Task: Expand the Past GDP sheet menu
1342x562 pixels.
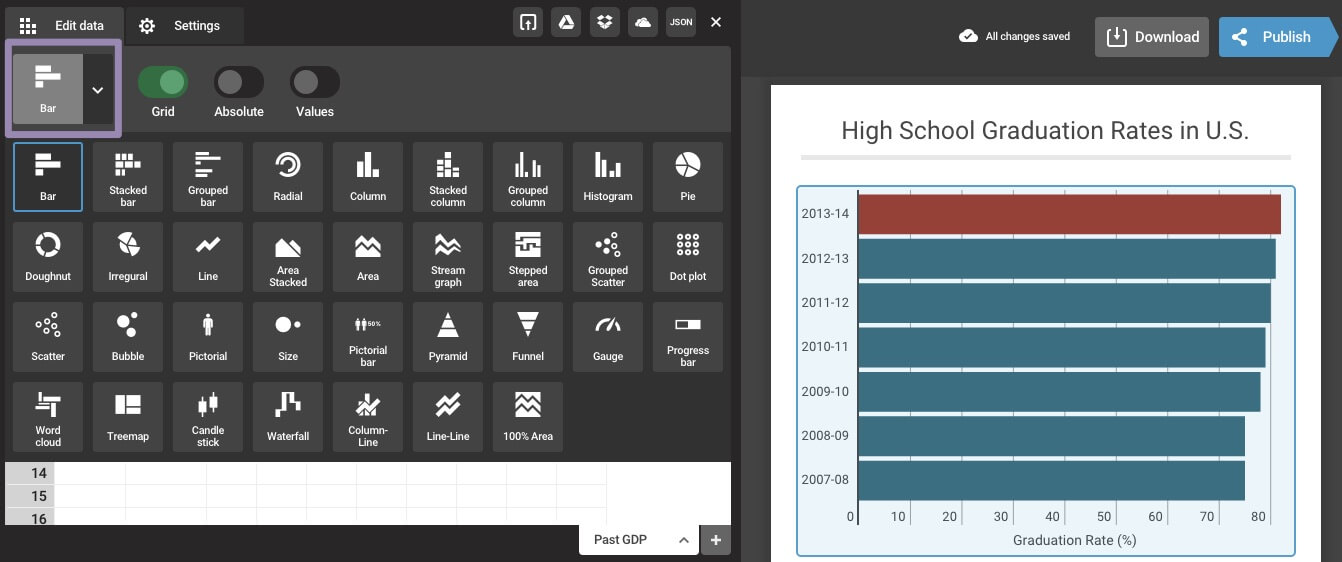Action: pos(684,540)
